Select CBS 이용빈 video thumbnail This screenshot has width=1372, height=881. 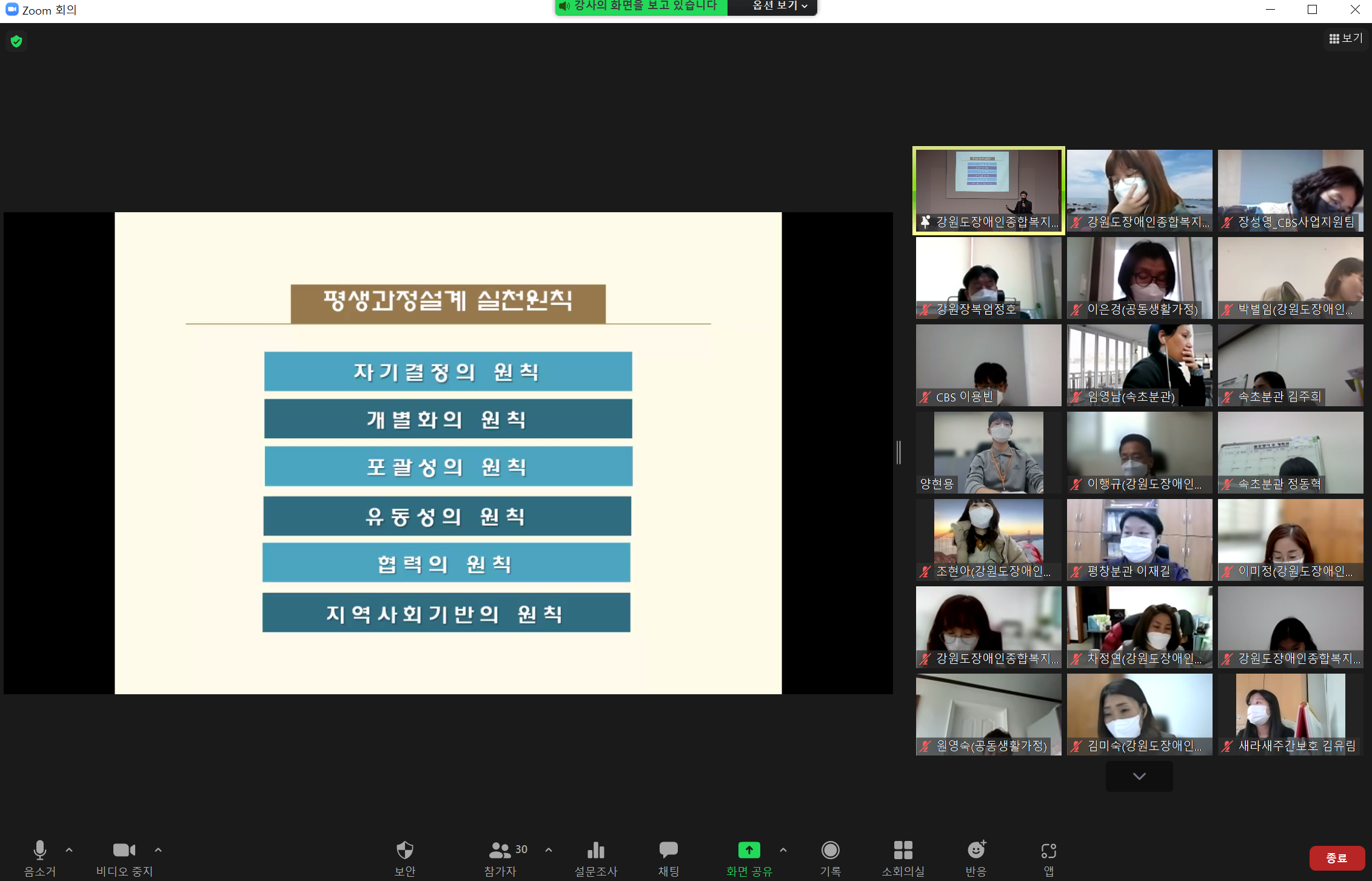point(989,365)
